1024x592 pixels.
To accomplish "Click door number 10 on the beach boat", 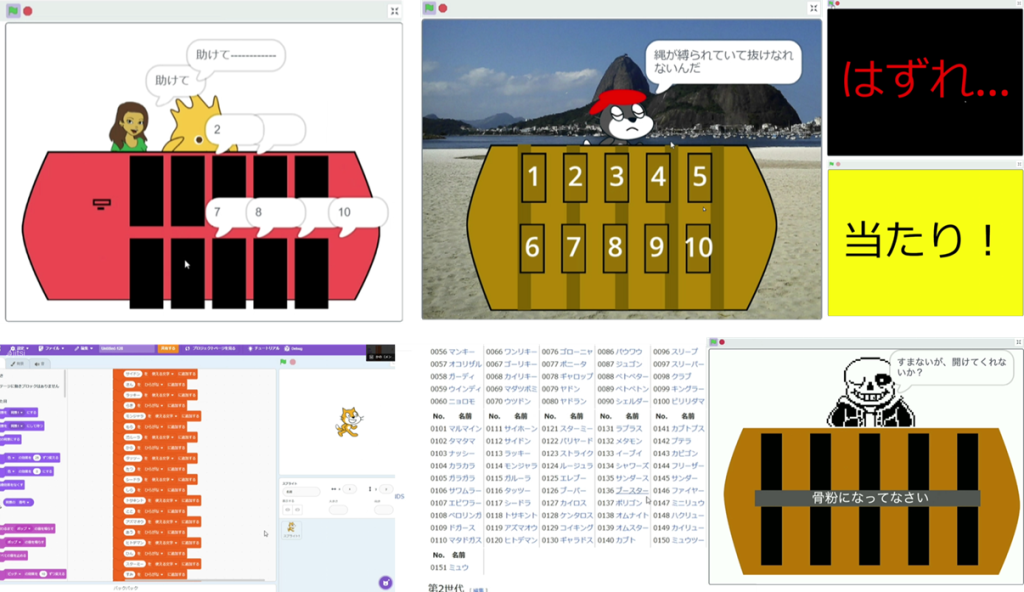I will pos(698,248).
